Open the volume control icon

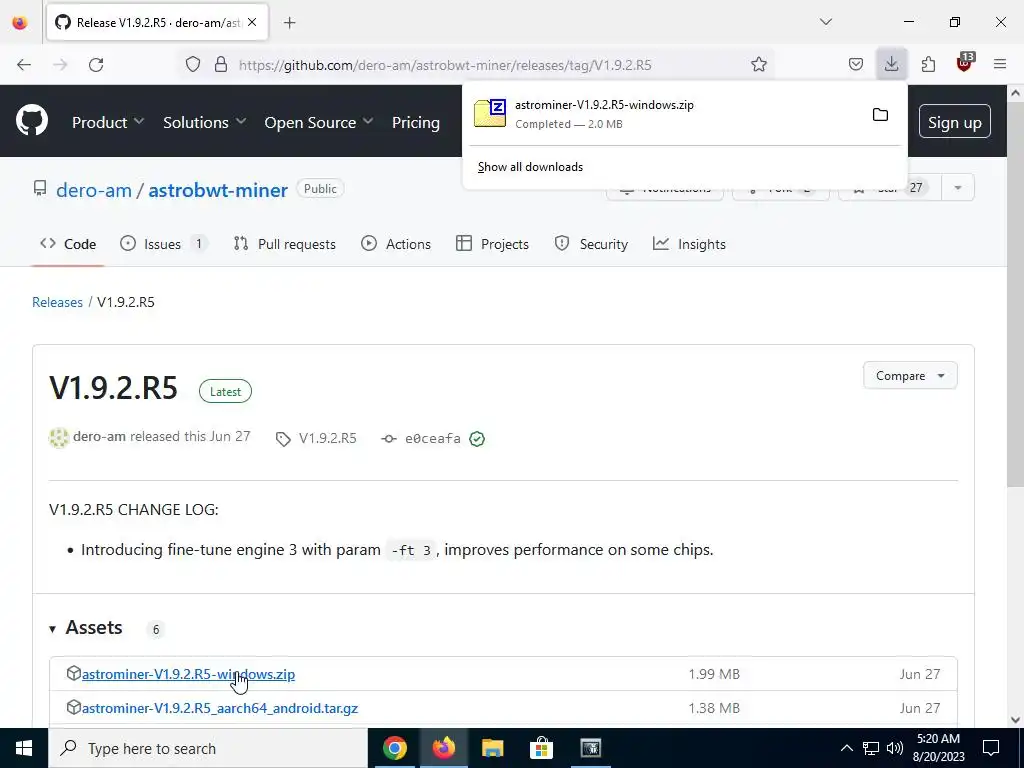click(895, 748)
